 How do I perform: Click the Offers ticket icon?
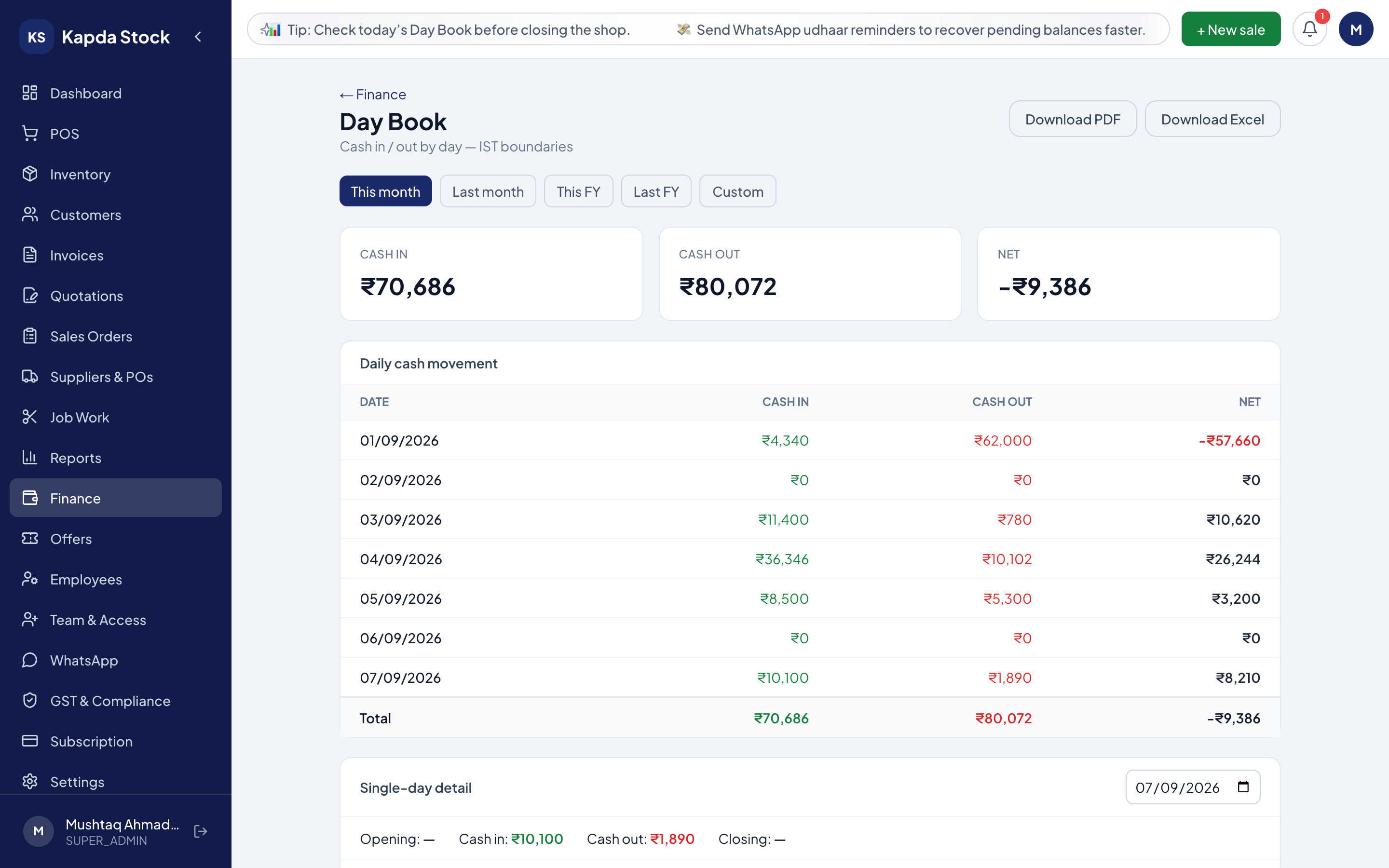30,539
